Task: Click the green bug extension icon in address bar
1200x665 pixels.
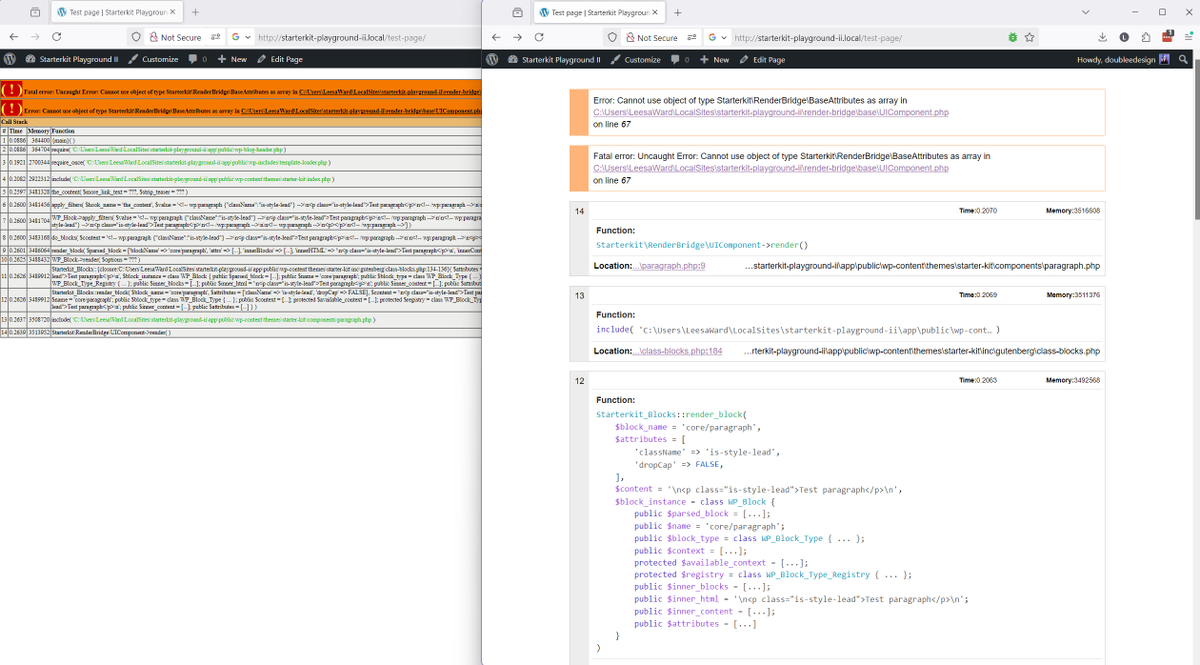Action: click(1012, 37)
